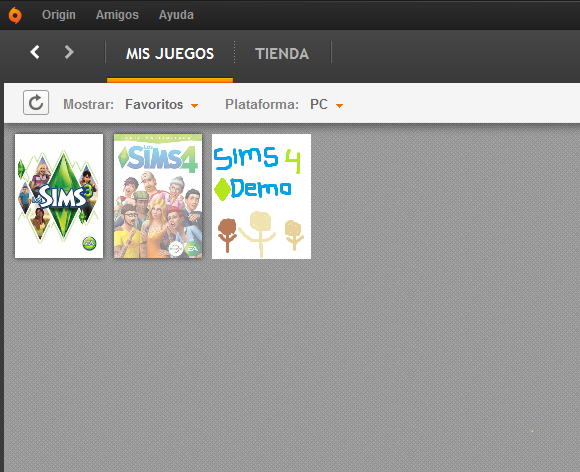This screenshot has height=472, width=580.
Task: Switch to the TIENDA tab
Action: pos(282,54)
